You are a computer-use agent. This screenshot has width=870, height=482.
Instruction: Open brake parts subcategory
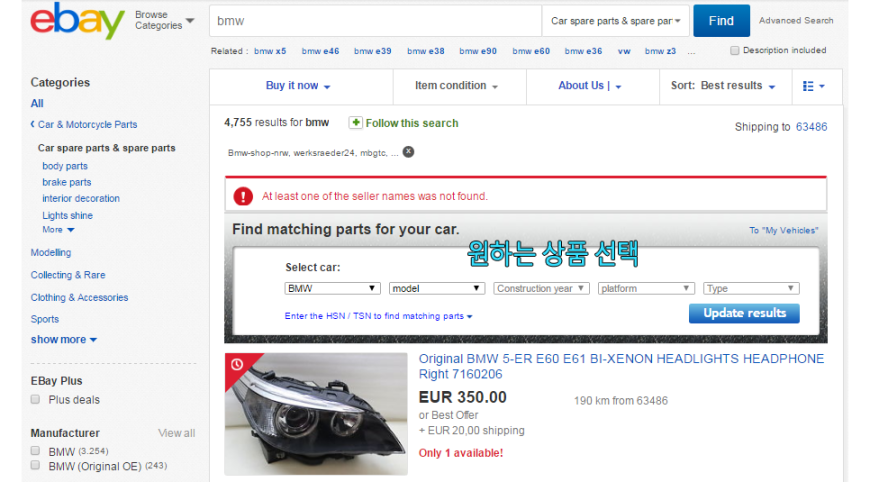click(x=67, y=182)
